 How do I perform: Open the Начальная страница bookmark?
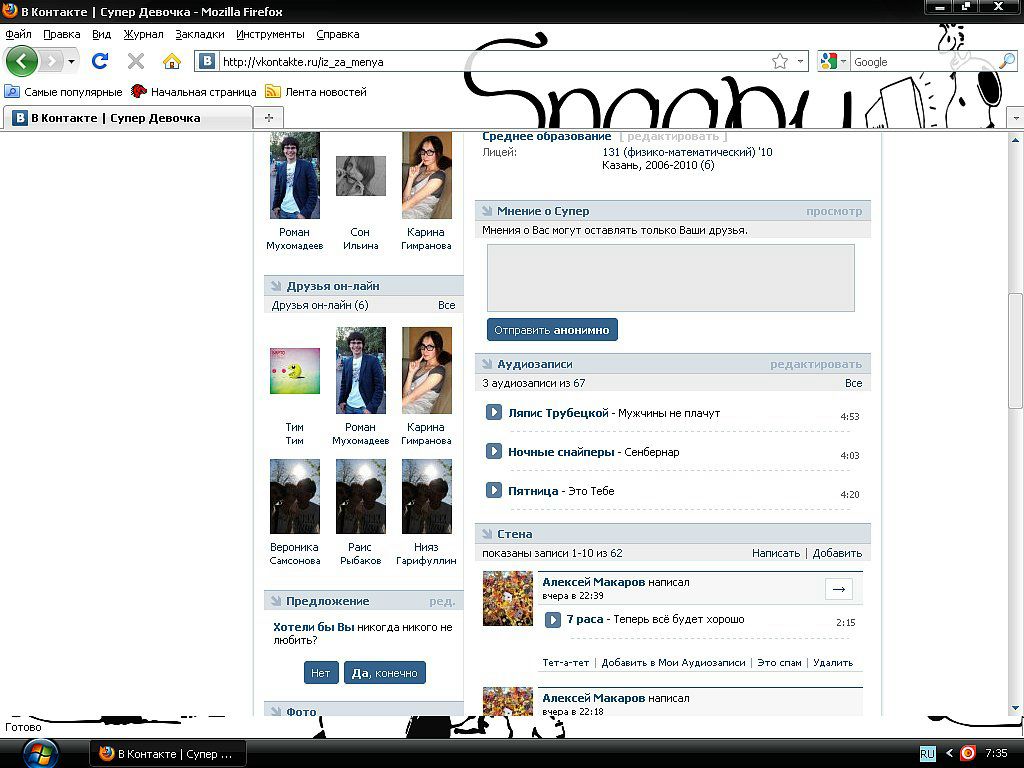click(193, 91)
